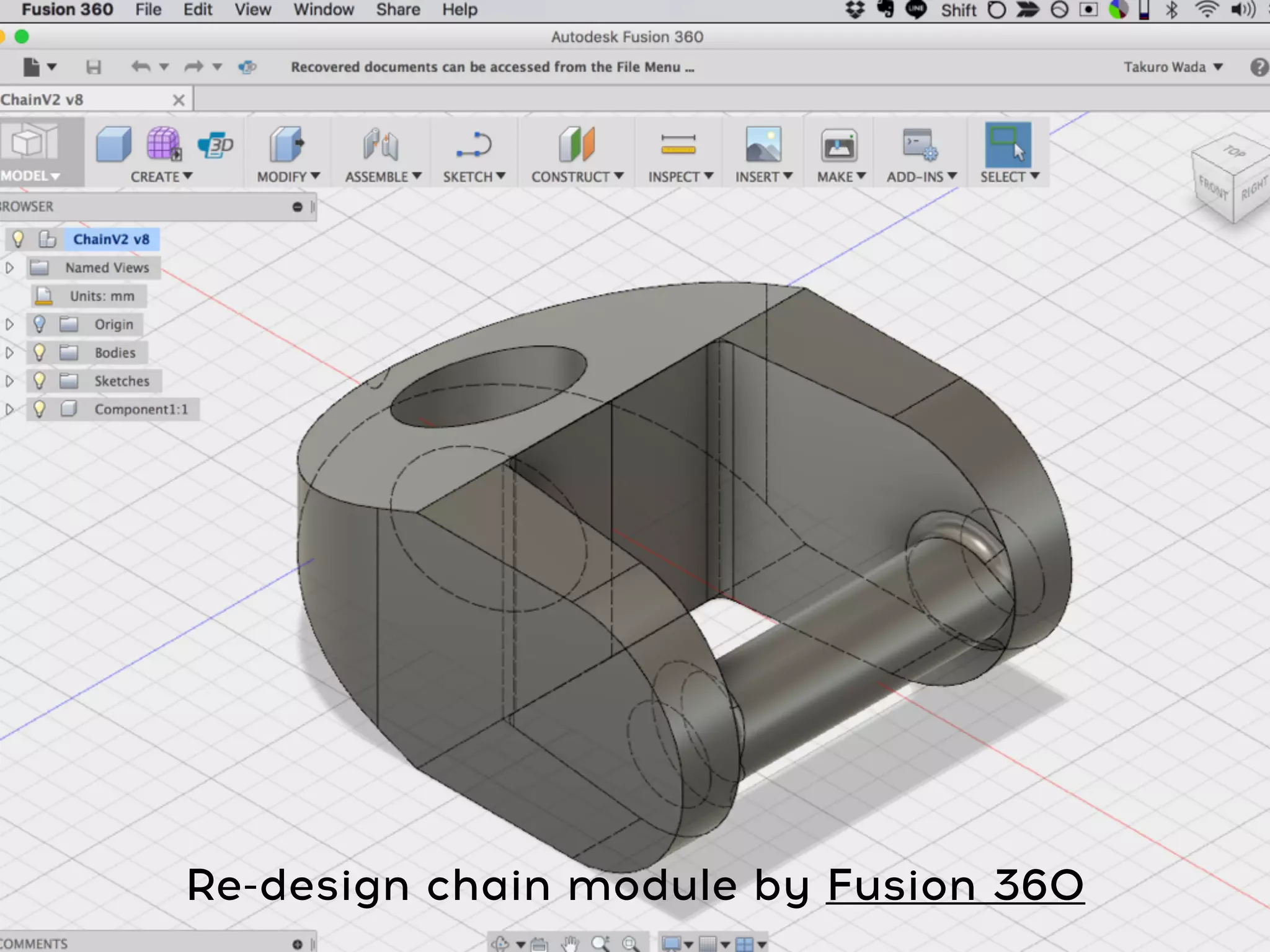Open the Takuro Wada account menu
The image size is (1270, 952).
(1173, 67)
